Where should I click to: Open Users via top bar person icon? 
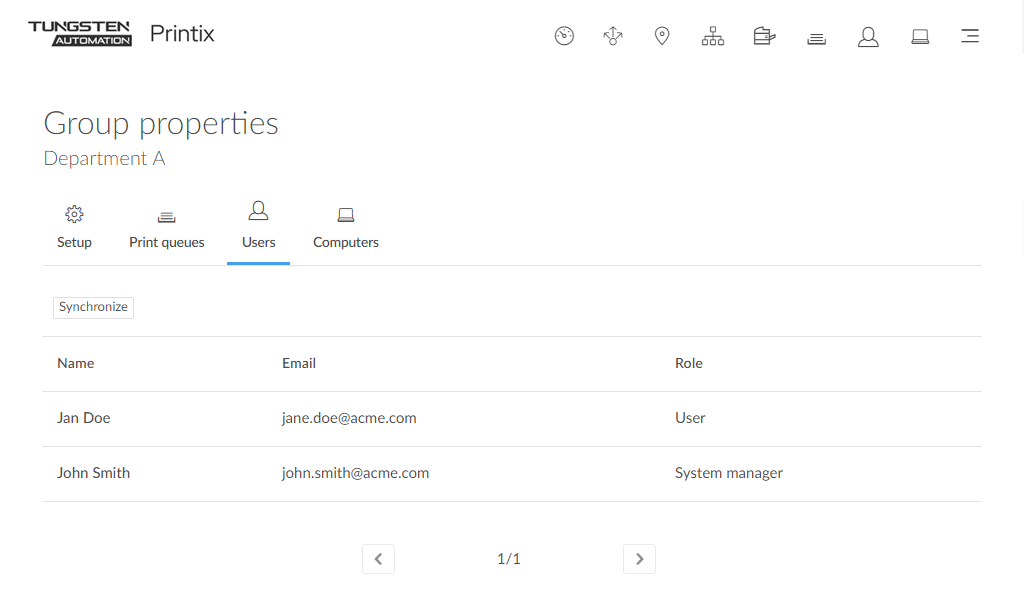click(868, 37)
